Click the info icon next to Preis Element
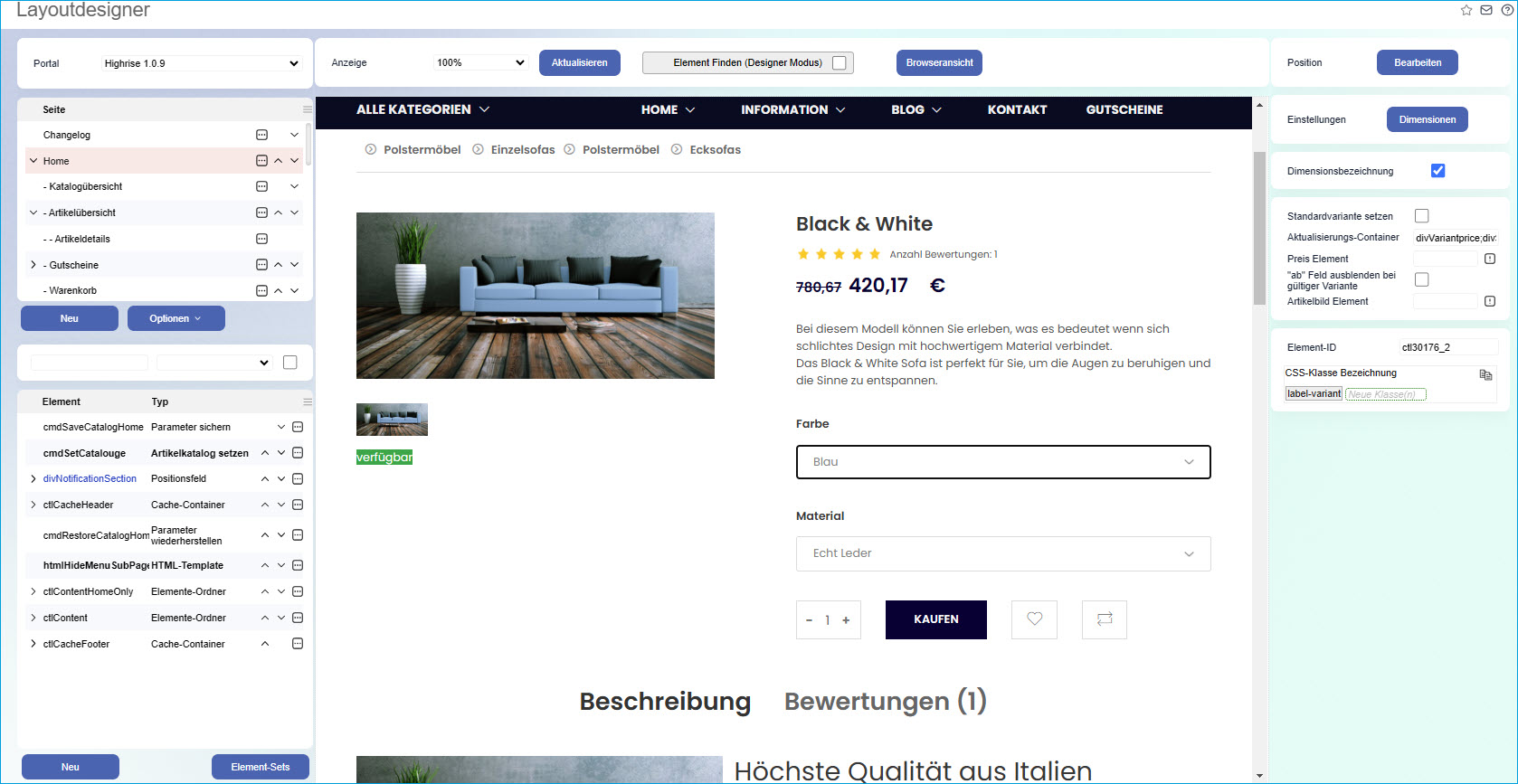This screenshot has width=1518, height=784. pos(1490,259)
